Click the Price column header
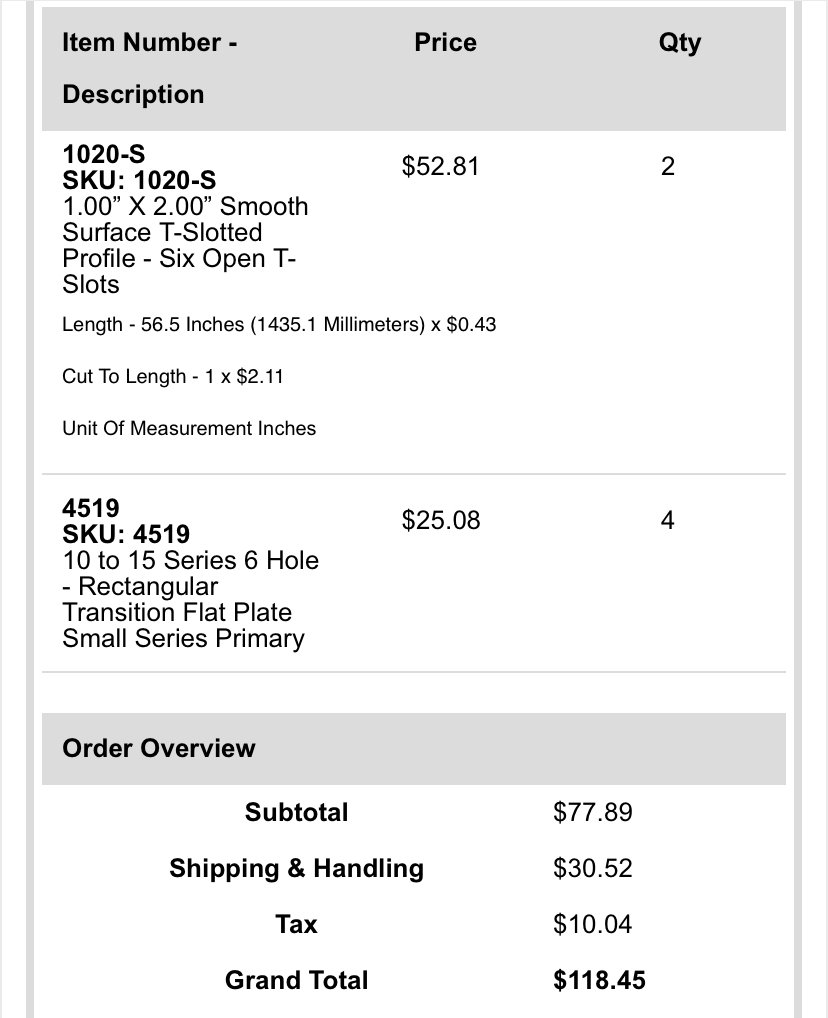 point(445,43)
